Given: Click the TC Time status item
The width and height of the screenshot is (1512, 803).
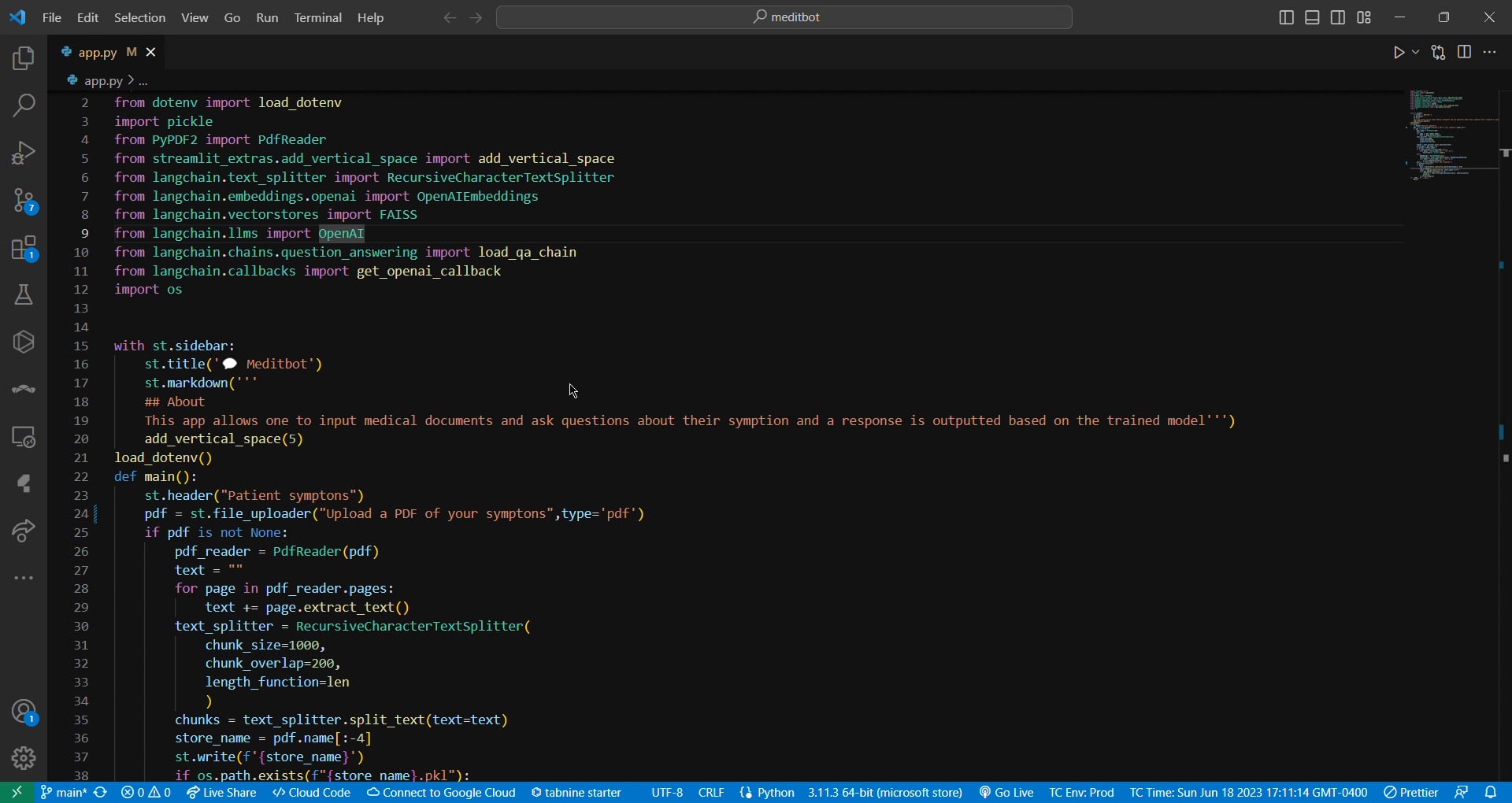Looking at the screenshot, I should pos(1249,793).
